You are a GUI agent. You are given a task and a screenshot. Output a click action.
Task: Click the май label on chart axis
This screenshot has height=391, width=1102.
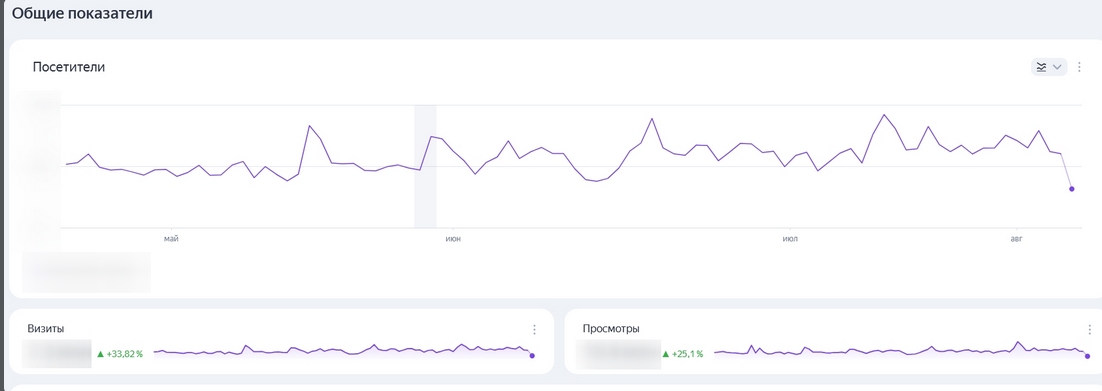[171, 239]
